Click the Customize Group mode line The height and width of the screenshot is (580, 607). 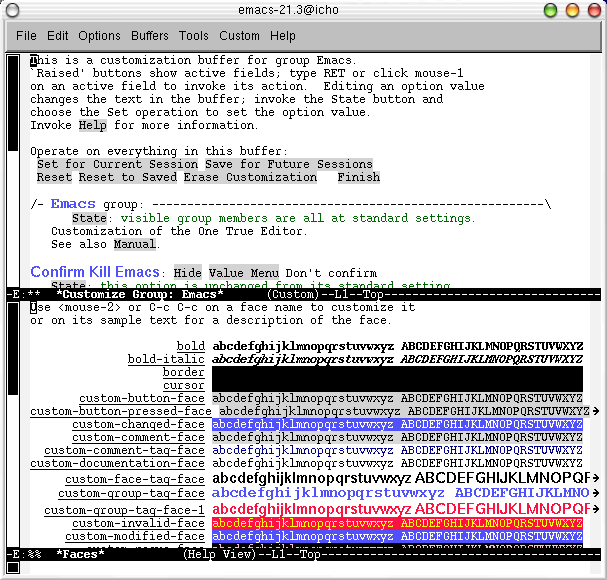[x=304, y=294]
